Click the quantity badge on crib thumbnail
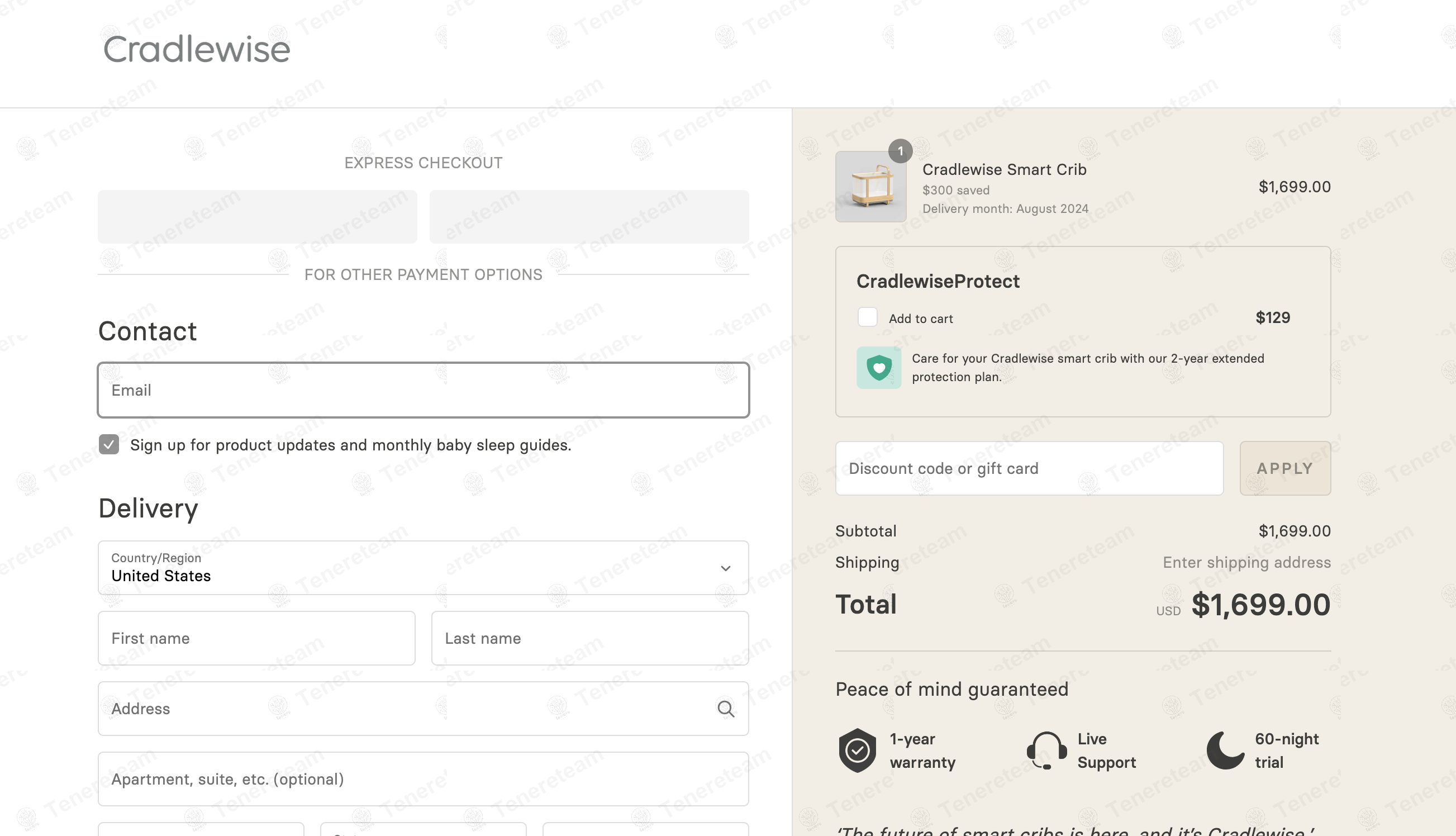Viewport: 1456px width, 836px height. (901, 151)
